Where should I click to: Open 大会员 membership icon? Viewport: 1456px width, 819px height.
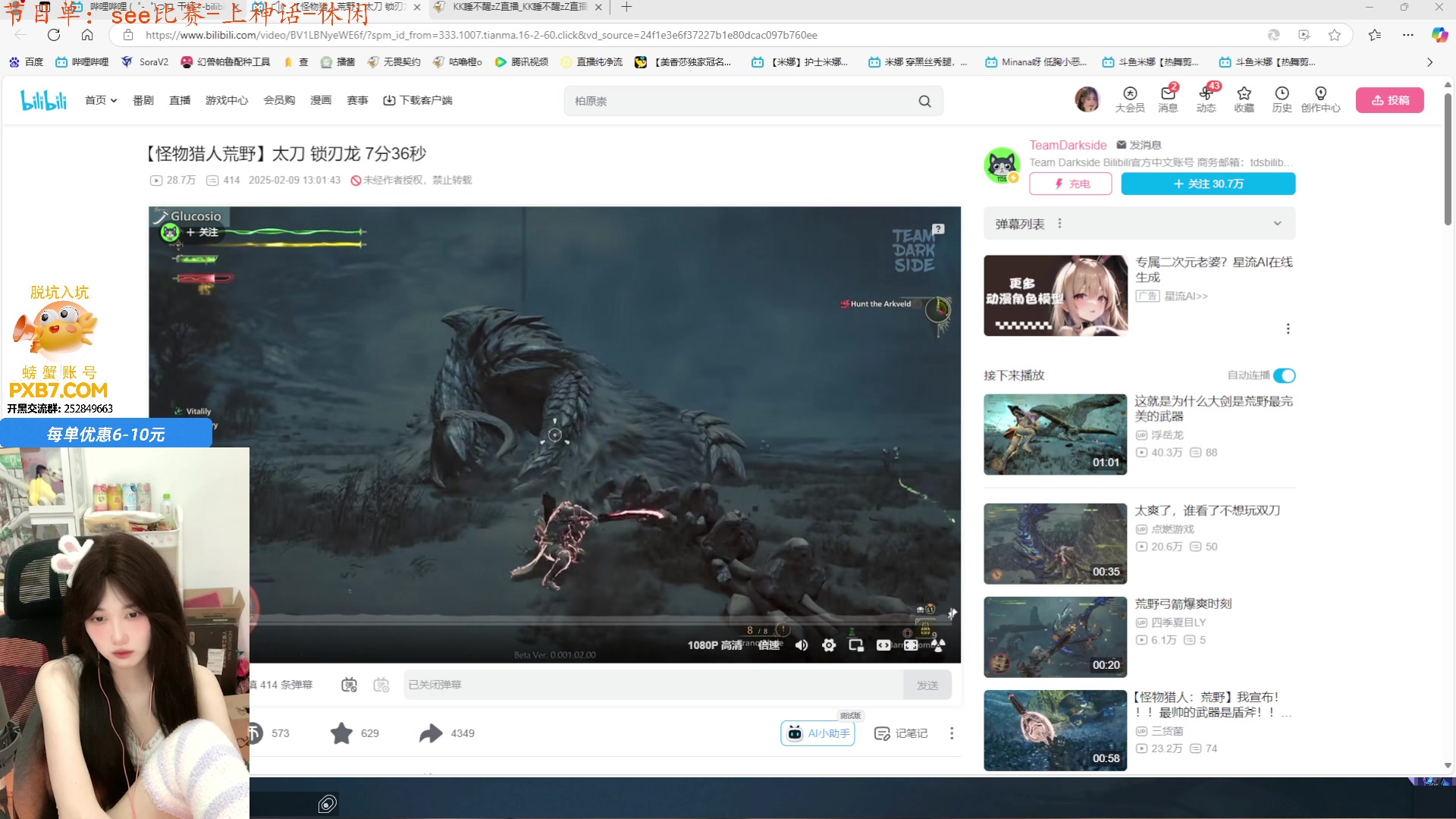tap(1130, 99)
